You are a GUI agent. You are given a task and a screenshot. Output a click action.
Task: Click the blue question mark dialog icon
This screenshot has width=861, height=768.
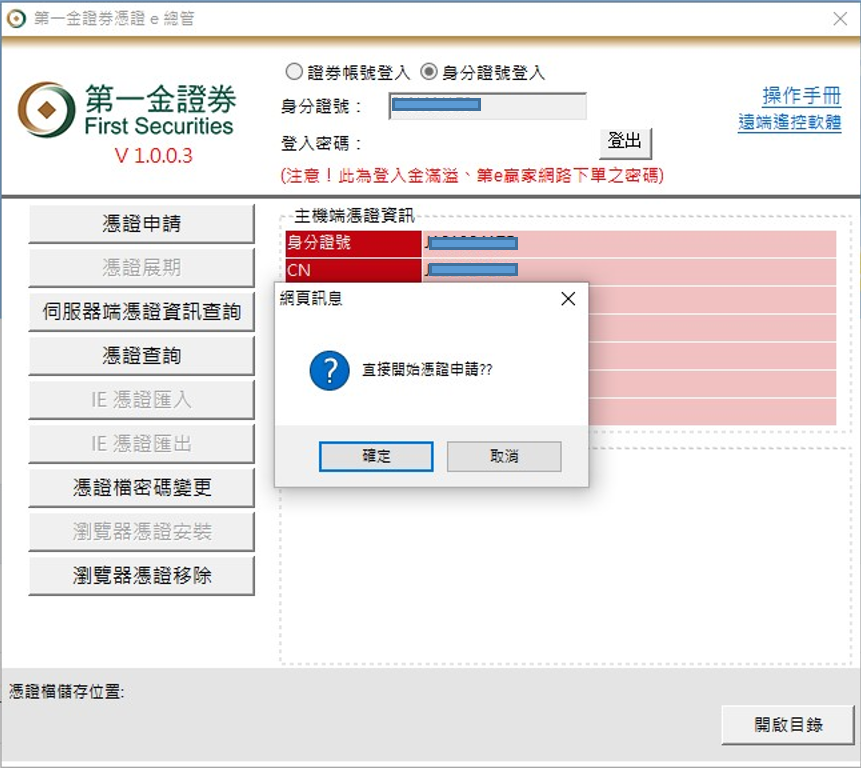[x=329, y=370]
